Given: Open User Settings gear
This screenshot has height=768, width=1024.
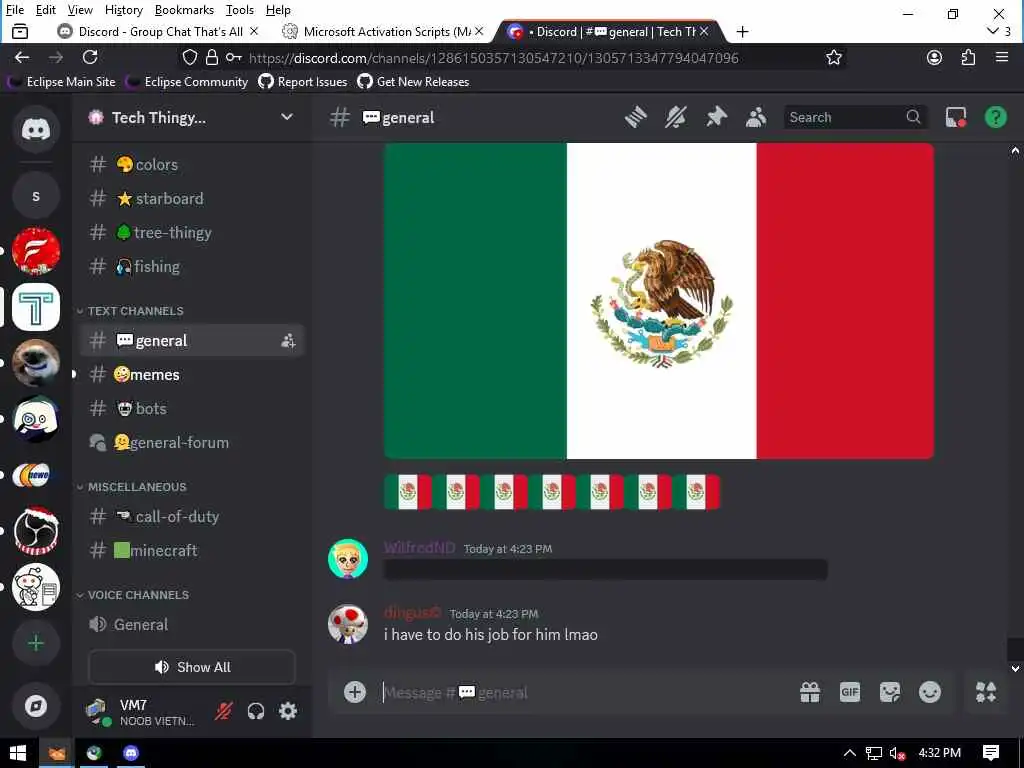Looking at the screenshot, I should click(288, 711).
